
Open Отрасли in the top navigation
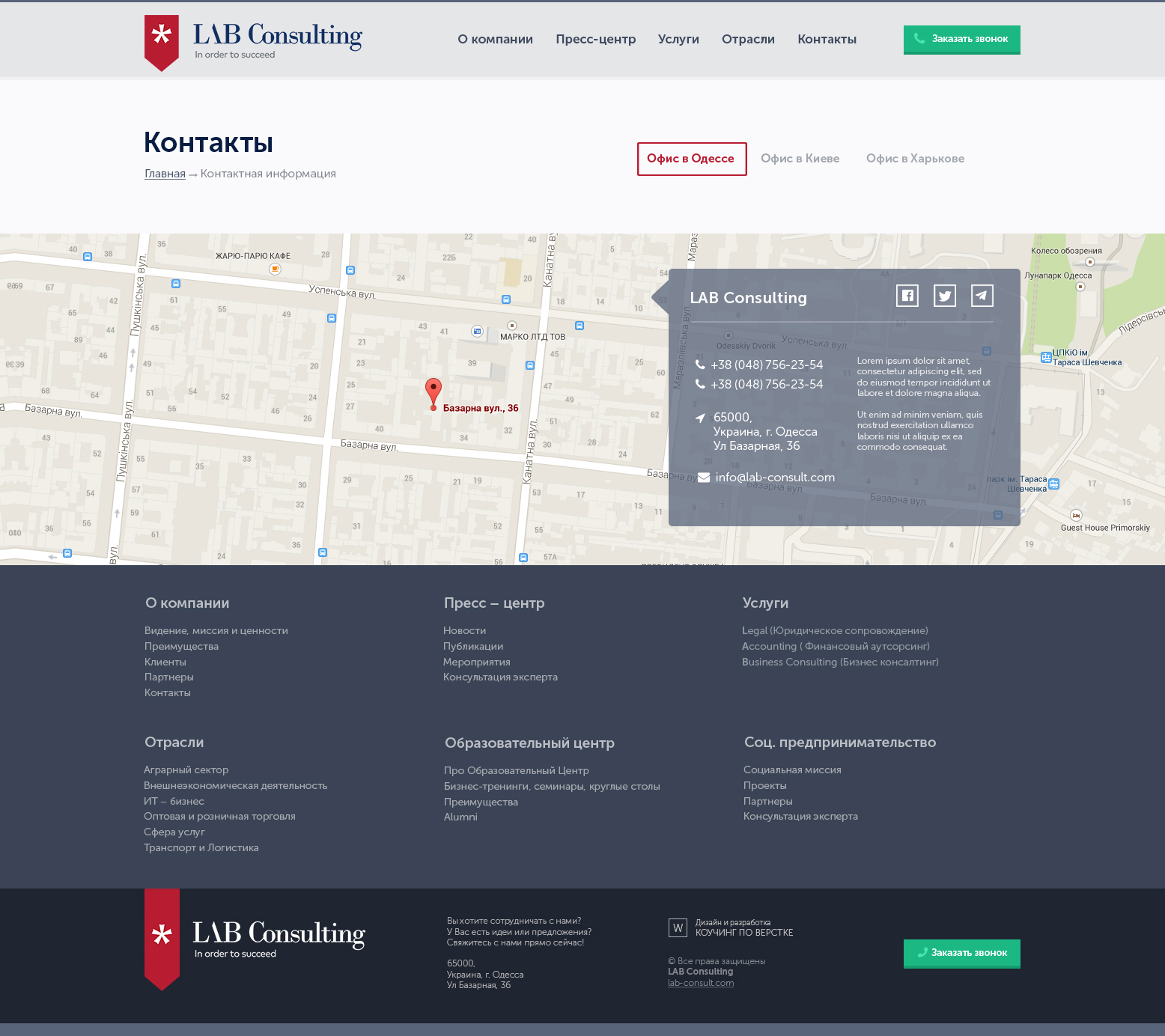(748, 39)
